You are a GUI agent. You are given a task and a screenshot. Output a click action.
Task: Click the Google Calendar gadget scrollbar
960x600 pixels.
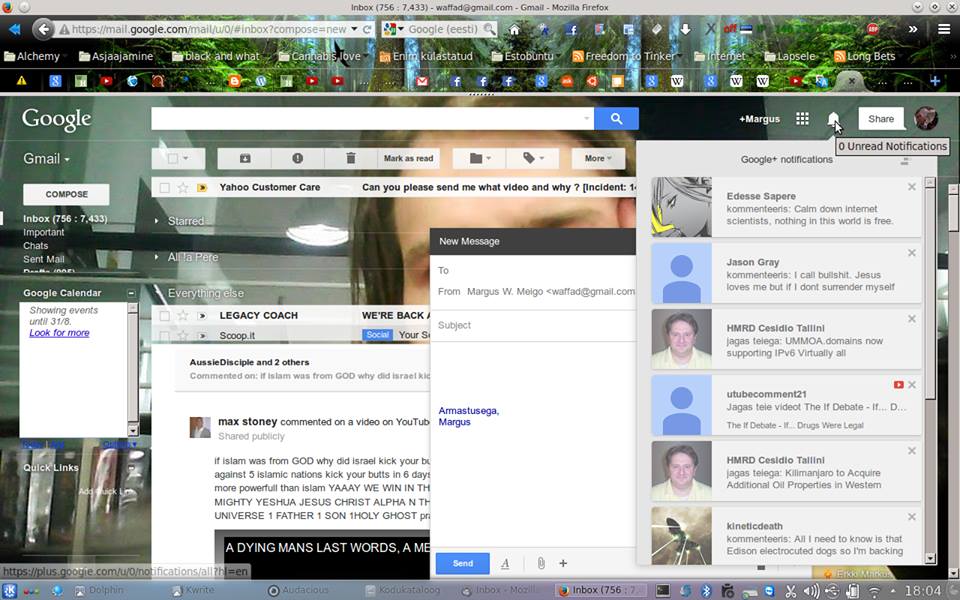(x=132, y=369)
